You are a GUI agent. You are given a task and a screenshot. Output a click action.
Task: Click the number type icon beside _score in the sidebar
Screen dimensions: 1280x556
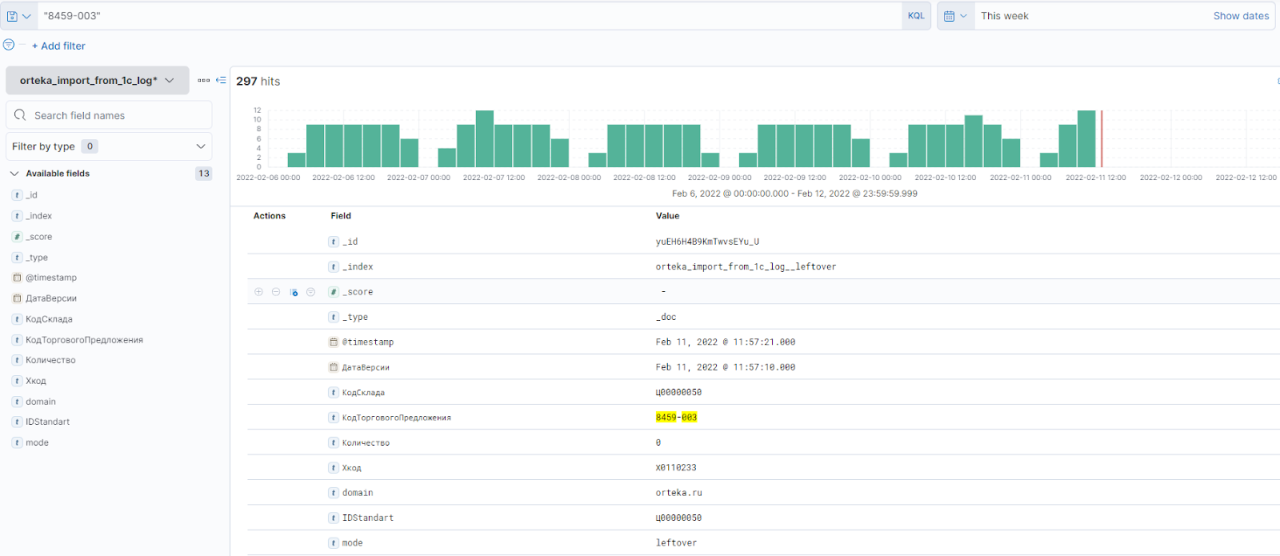click(x=17, y=237)
